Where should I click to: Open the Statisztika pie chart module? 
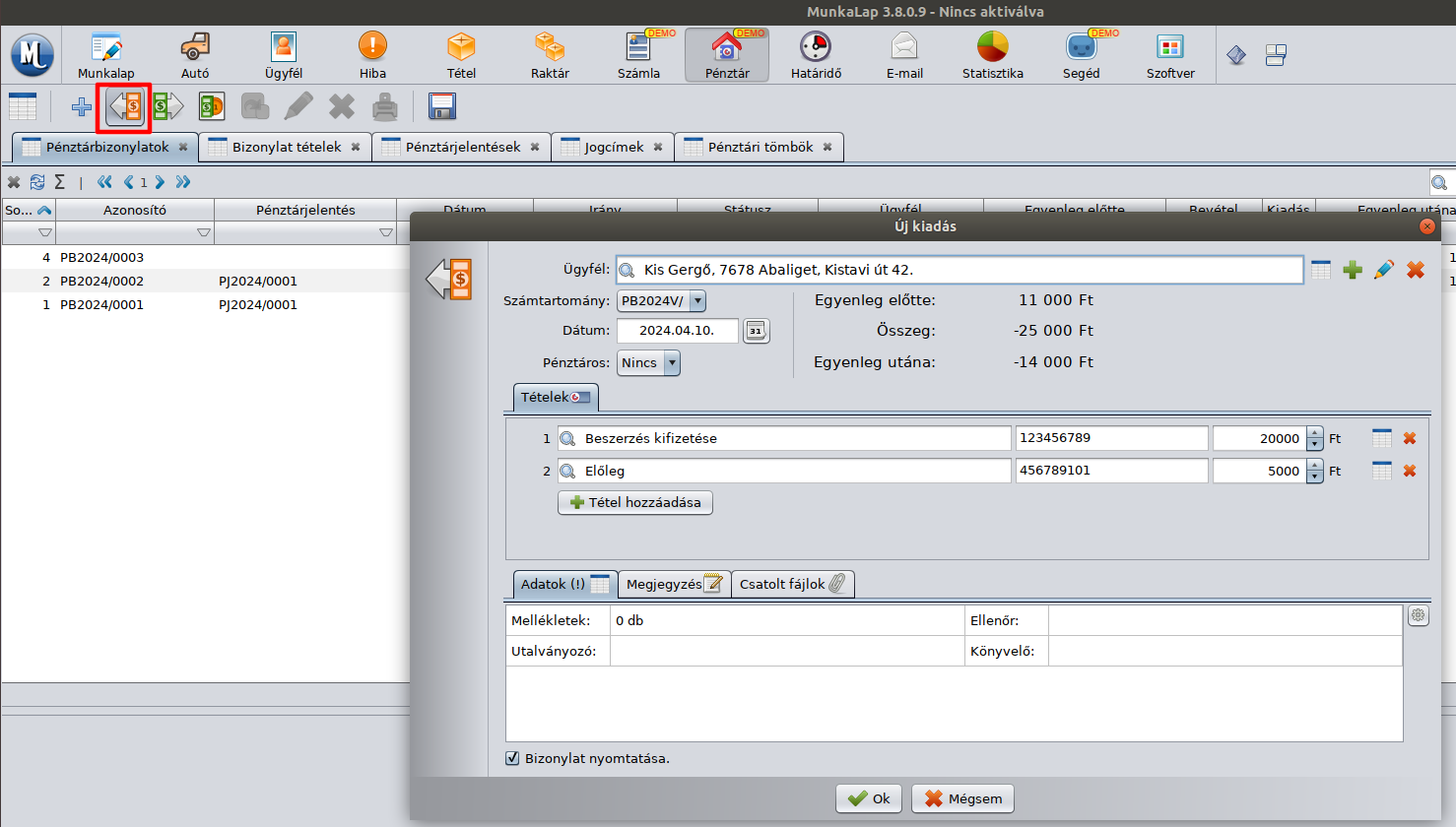pos(992,55)
